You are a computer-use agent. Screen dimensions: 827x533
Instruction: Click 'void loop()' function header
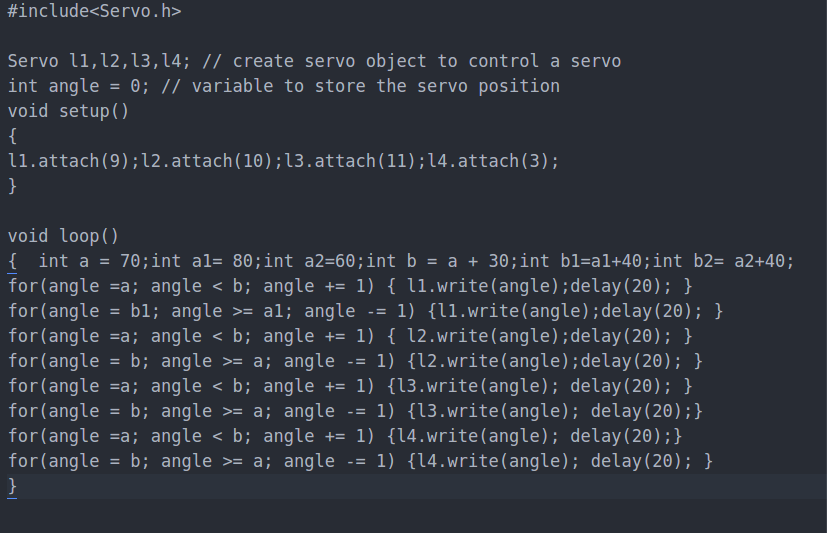(63, 236)
